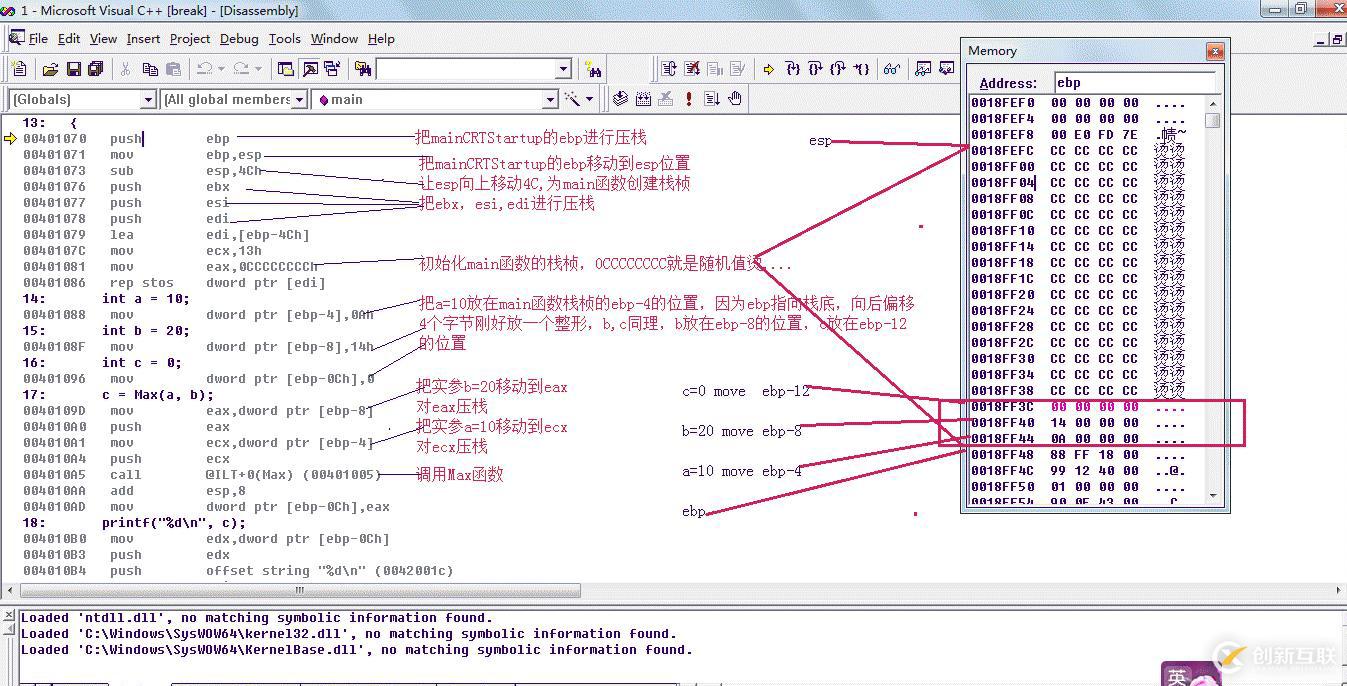Open QuickWatch with the glasses icon
Screen dimensions: 1347x686
pos(892,69)
